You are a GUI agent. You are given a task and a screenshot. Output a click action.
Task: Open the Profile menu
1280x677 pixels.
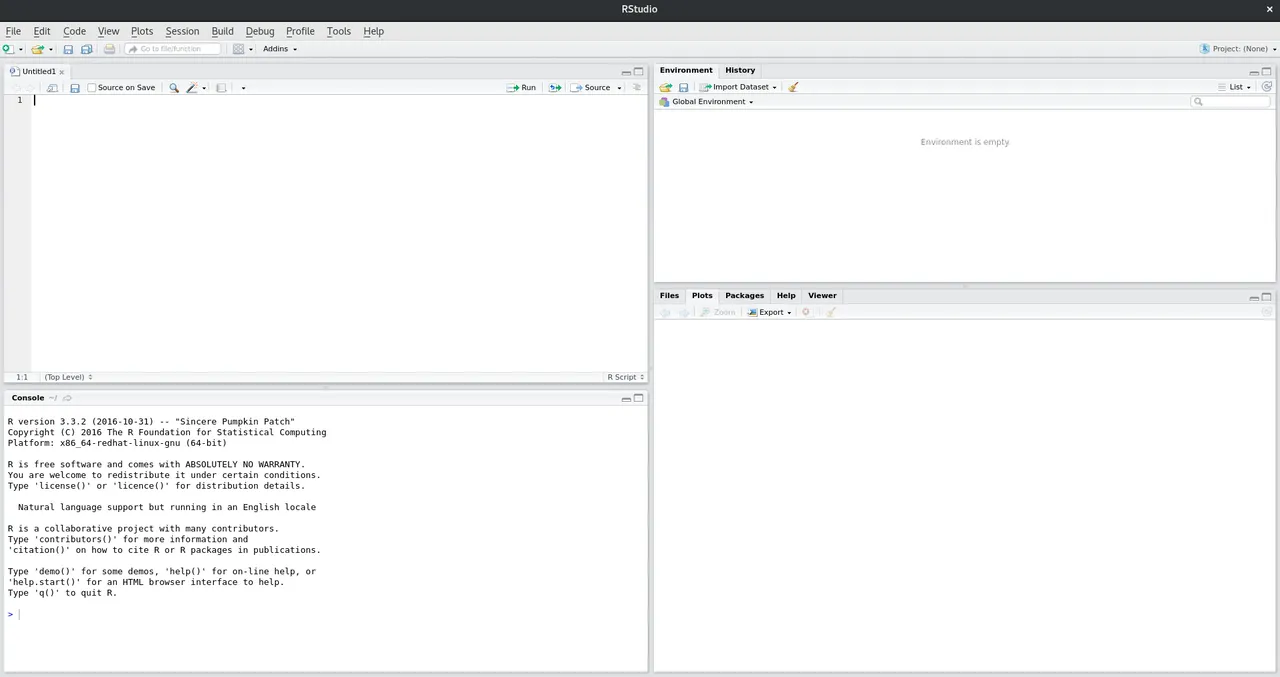(x=300, y=31)
